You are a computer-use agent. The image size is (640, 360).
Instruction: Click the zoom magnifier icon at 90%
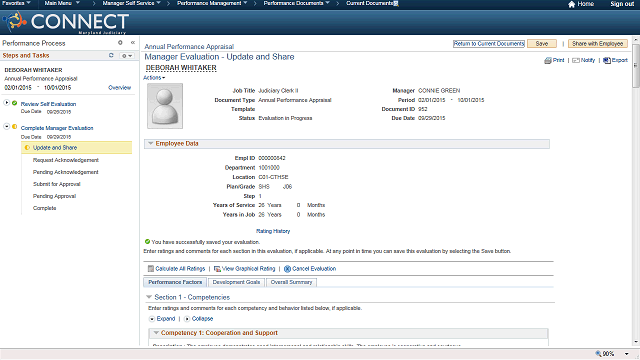pos(598,353)
